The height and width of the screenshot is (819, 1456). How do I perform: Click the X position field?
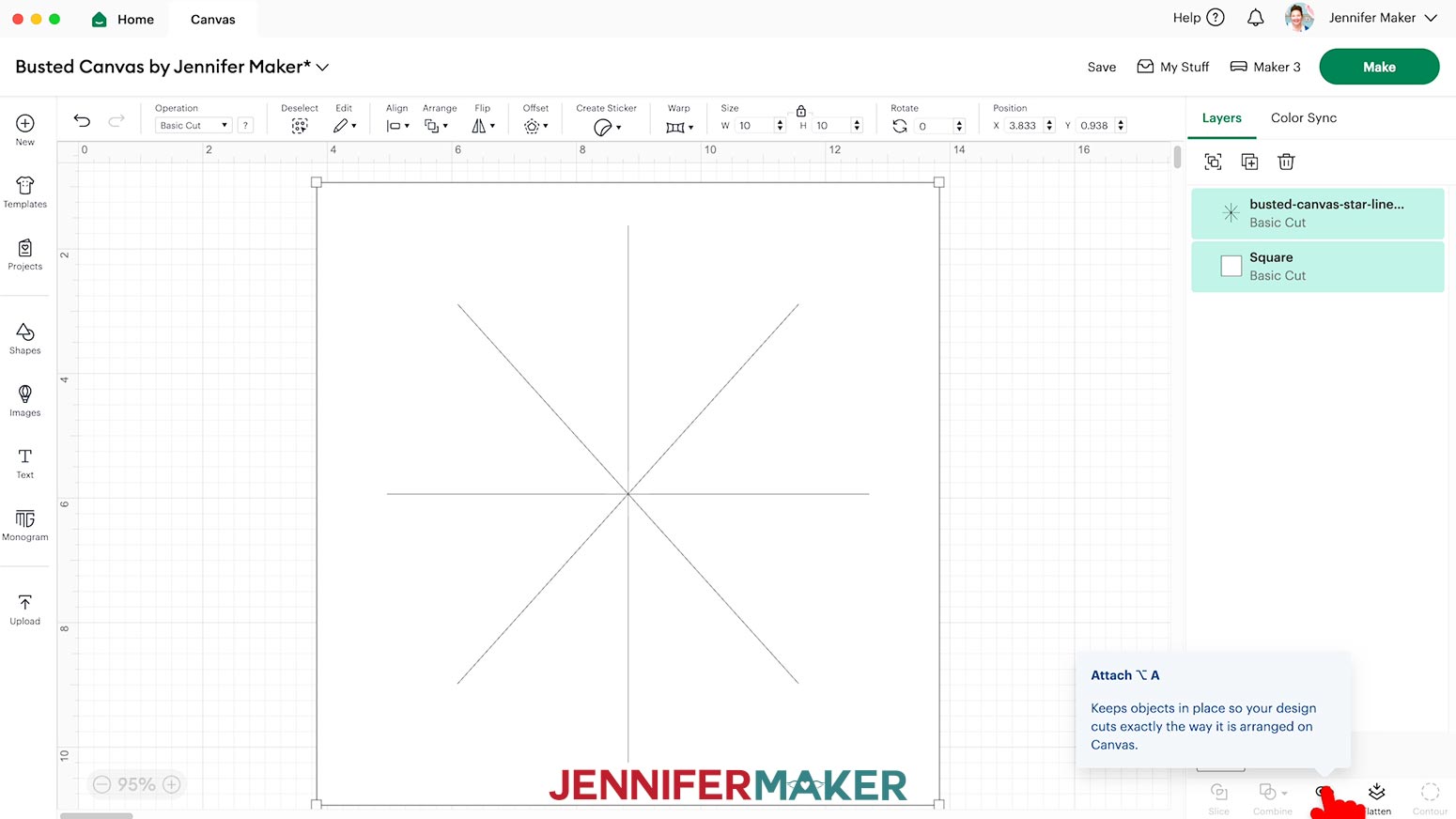click(1023, 126)
